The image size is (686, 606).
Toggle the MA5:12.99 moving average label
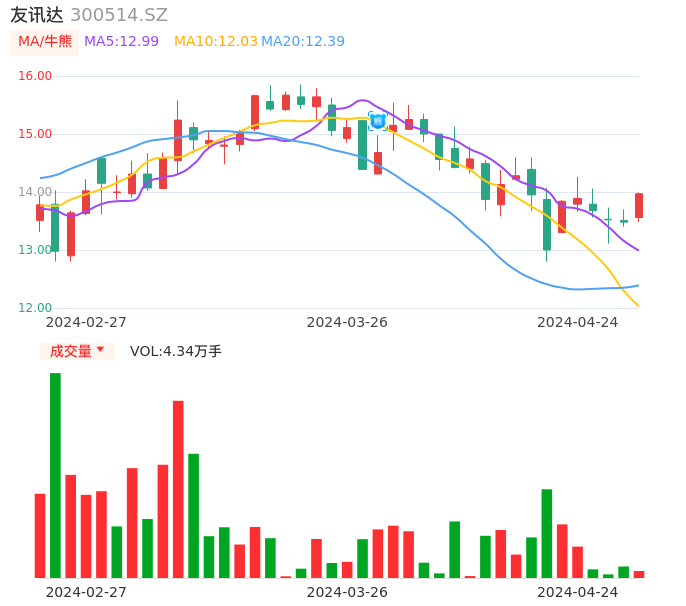[x=121, y=42]
